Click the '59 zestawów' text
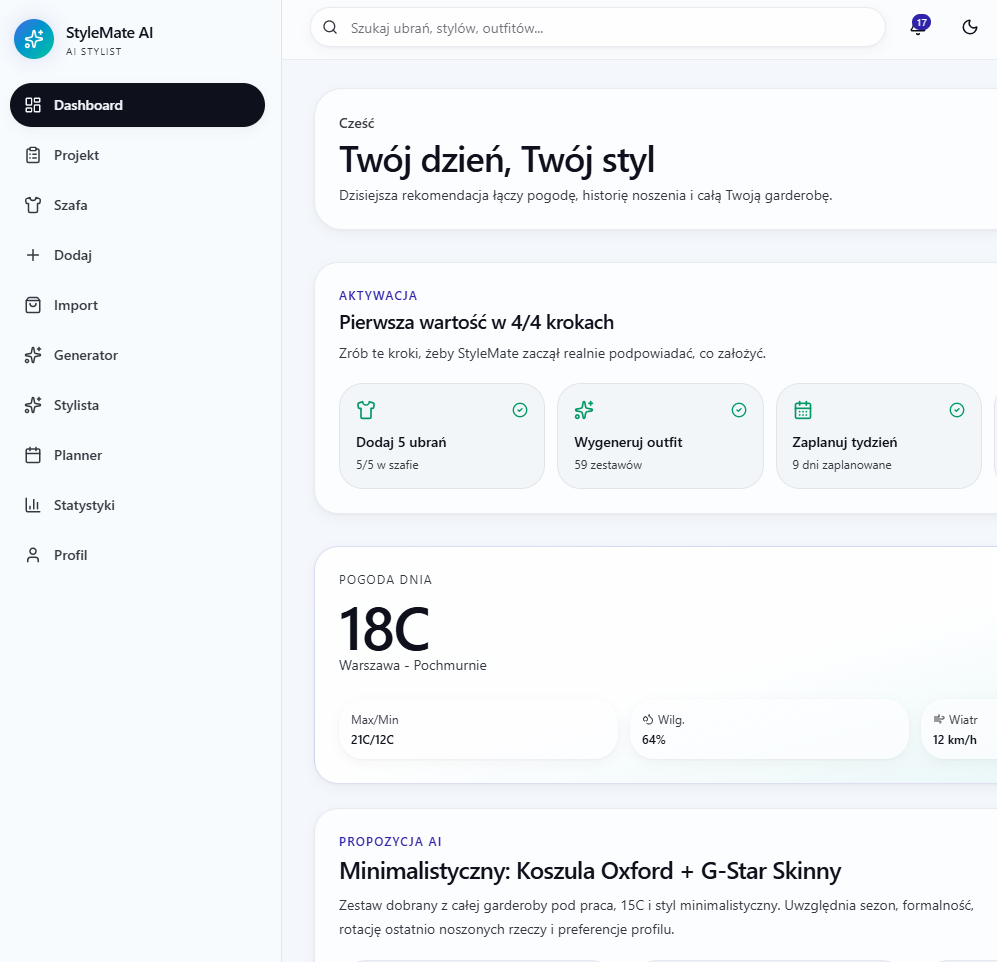 point(608,465)
